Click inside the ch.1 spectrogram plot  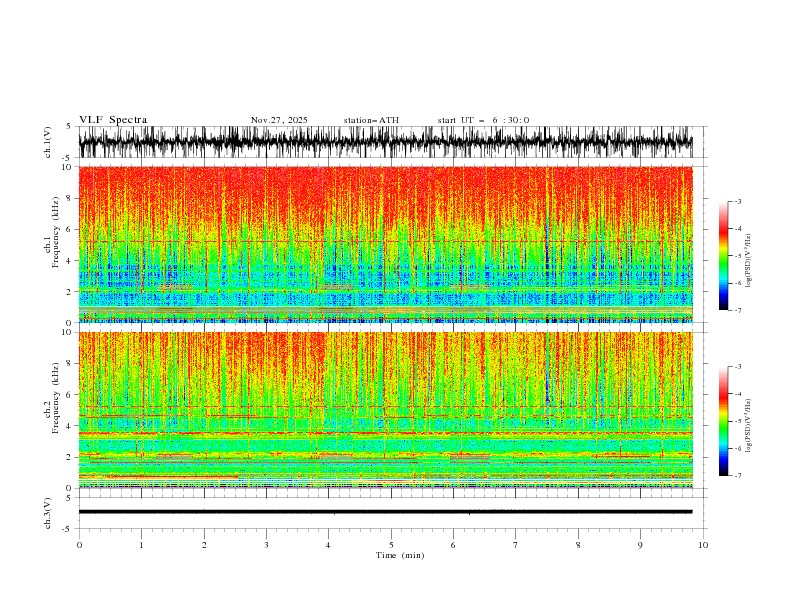(x=386, y=244)
